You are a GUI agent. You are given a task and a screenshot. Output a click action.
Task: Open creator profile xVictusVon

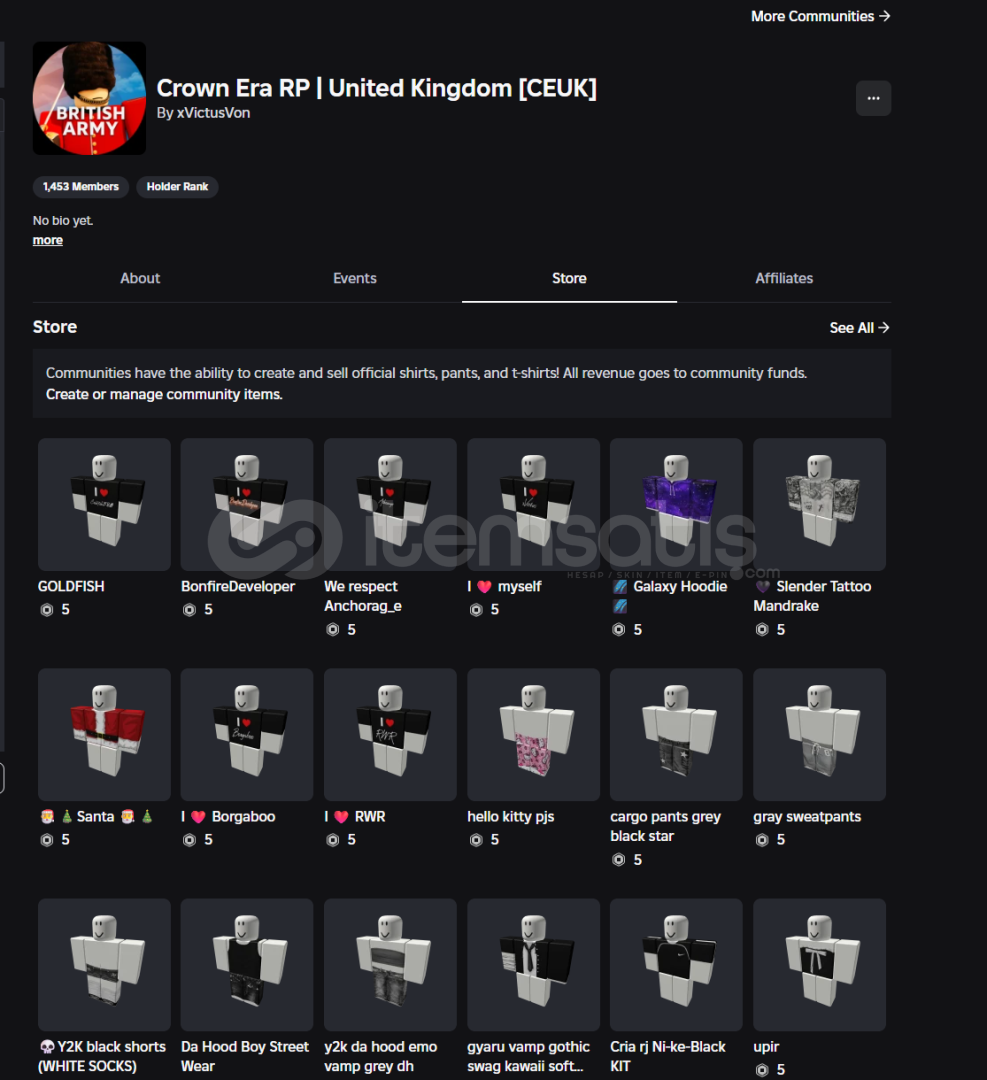[214, 113]
